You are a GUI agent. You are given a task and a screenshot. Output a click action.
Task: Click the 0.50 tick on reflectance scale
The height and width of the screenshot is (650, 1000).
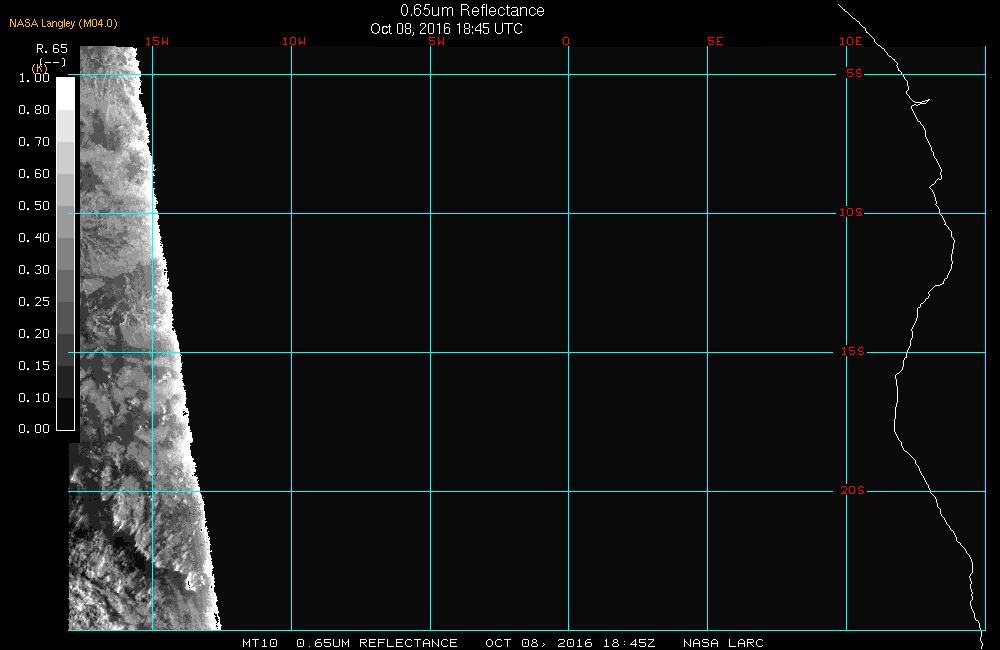pyautogui.click(x=34, y=206)
